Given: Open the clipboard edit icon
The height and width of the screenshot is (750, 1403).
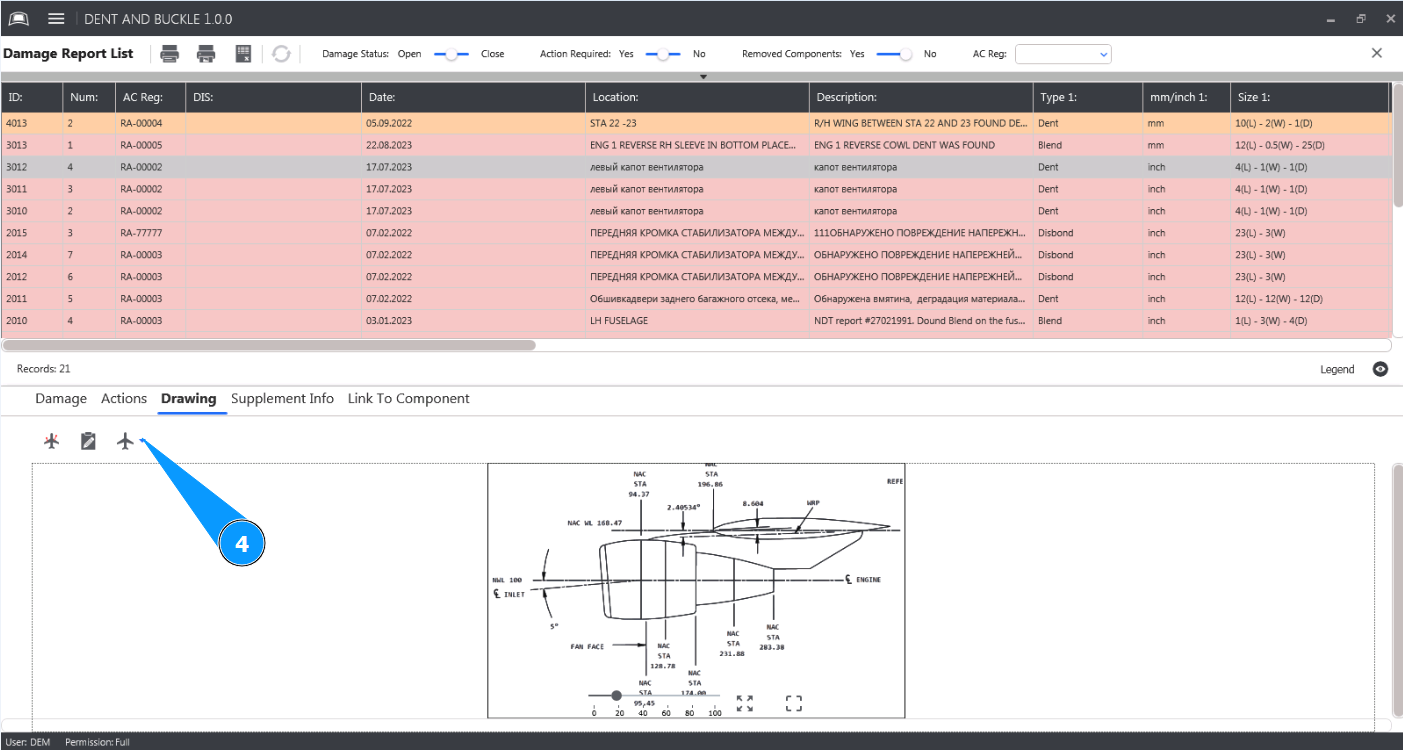Looking at the screenshot, I should pyautogui.click(x=88, y=441).
